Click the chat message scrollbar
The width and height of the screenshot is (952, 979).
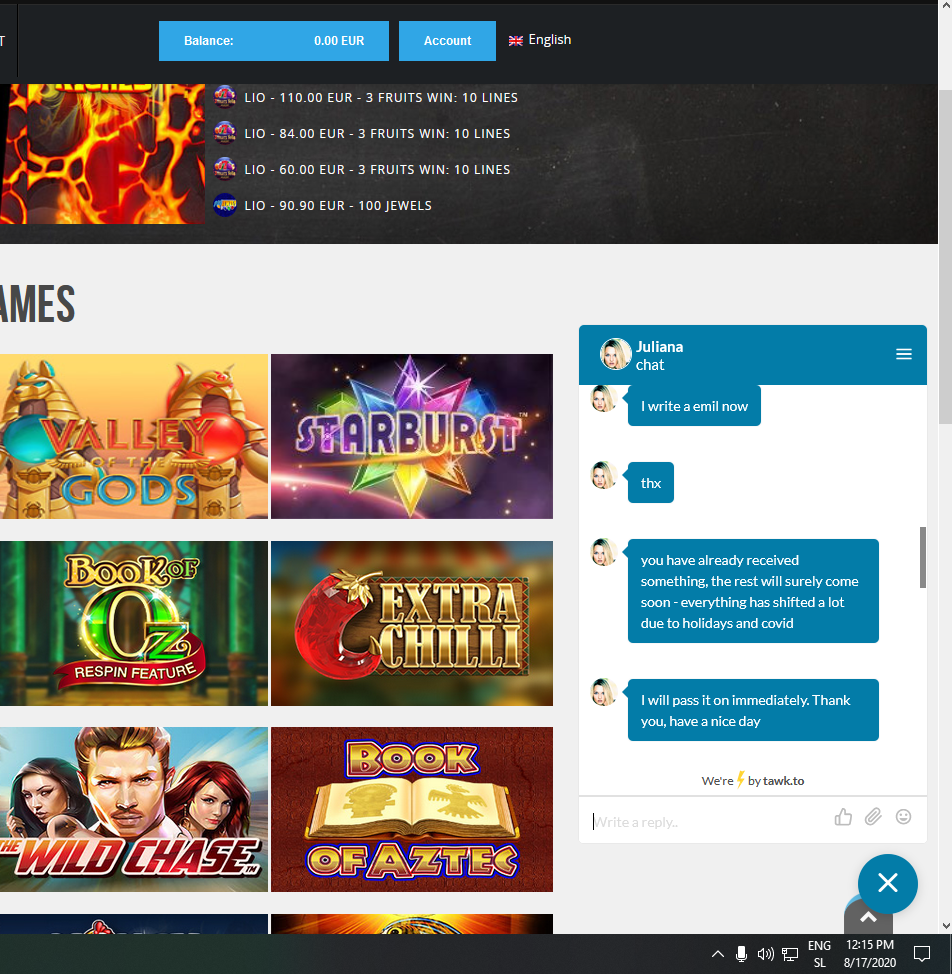coord(922,557)
